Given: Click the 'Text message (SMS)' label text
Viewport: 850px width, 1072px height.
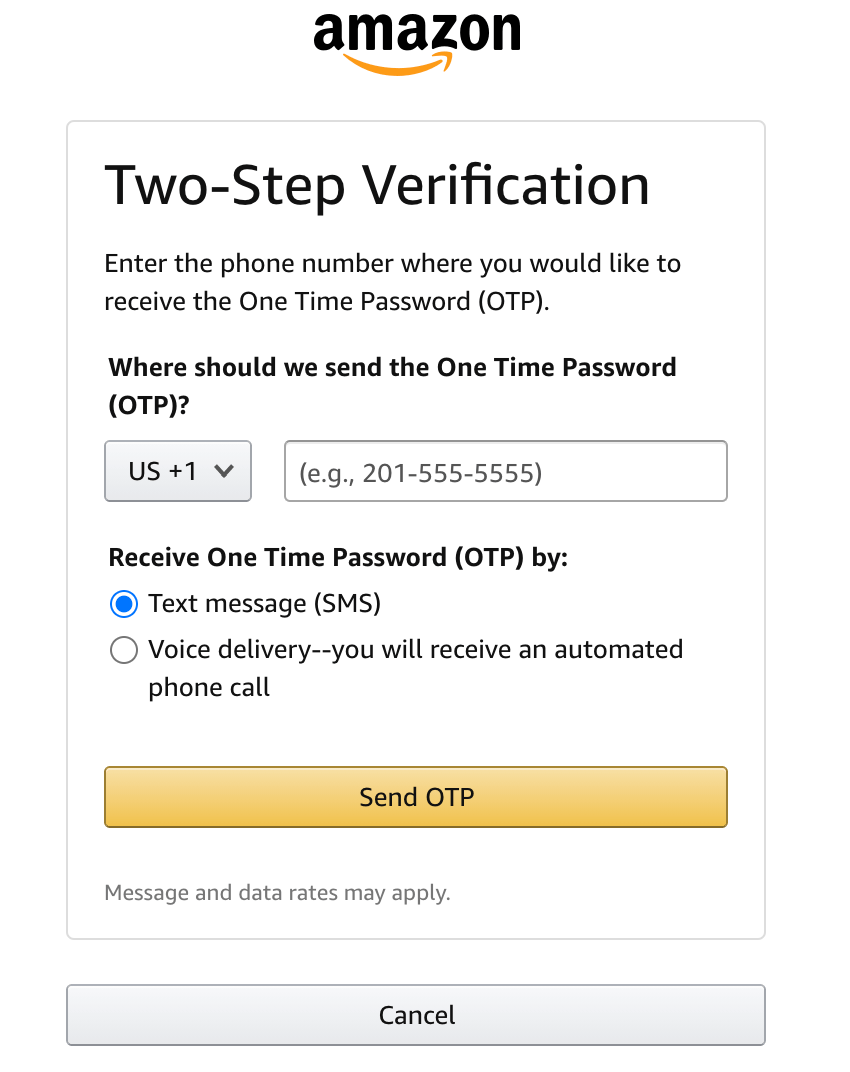Looking at the screenshot, I should click(265, 604).
